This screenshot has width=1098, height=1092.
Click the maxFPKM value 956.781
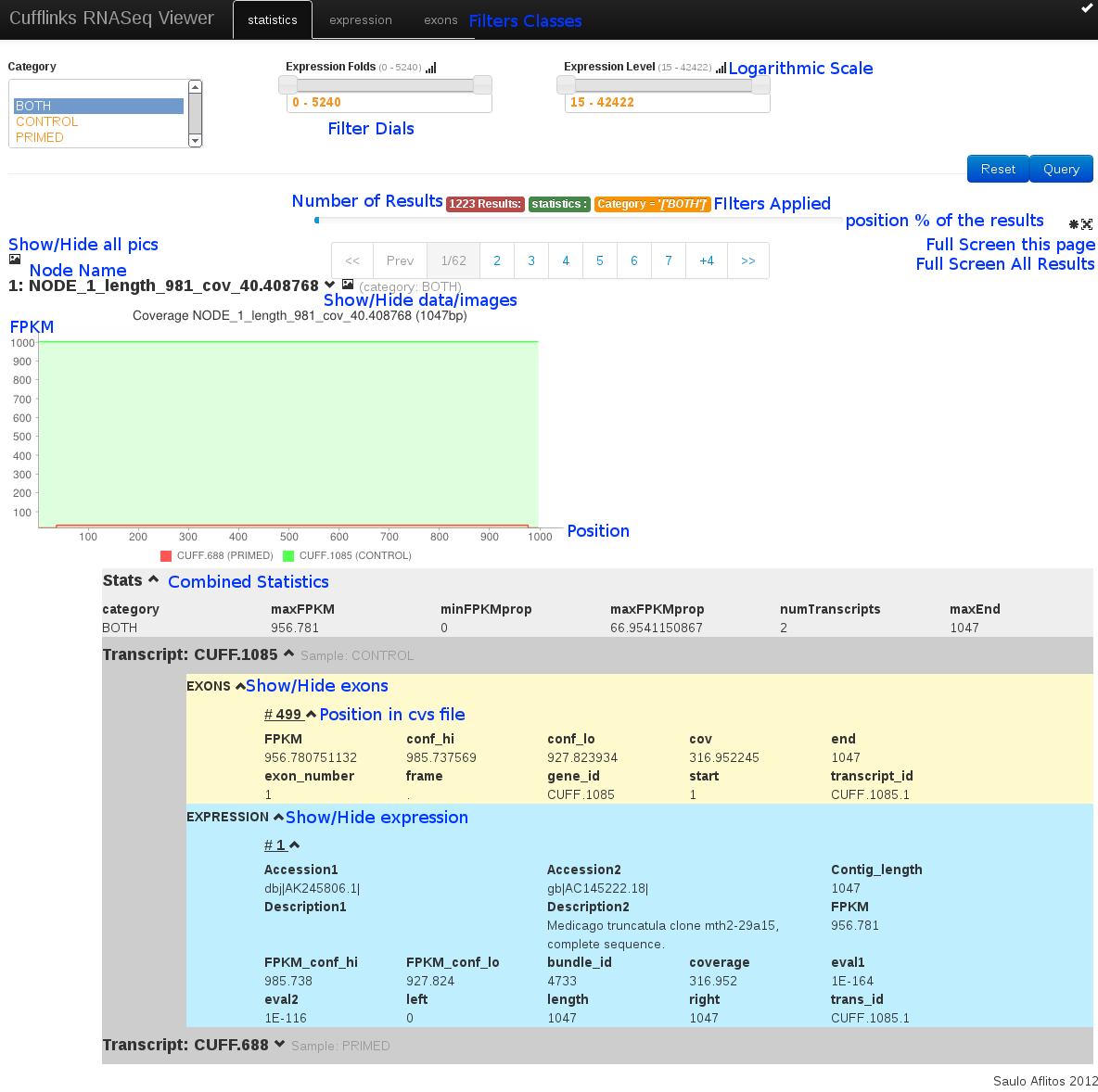click(x=295, y=628)
